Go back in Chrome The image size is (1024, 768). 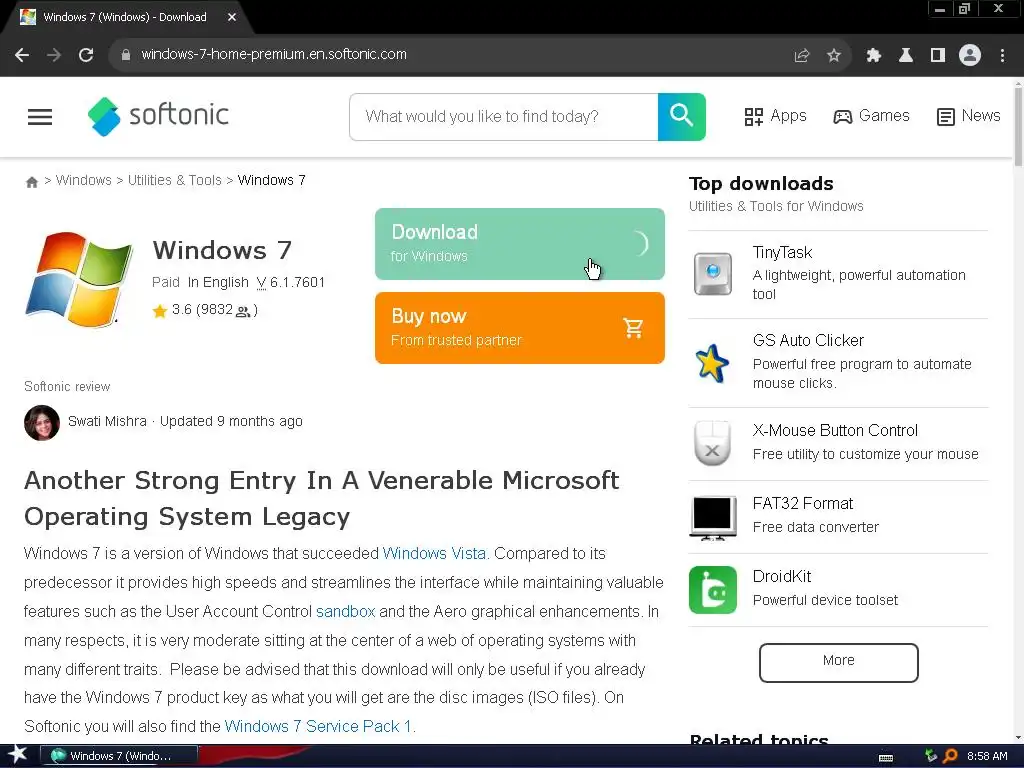pyautogui.click(x=22, y=55)
